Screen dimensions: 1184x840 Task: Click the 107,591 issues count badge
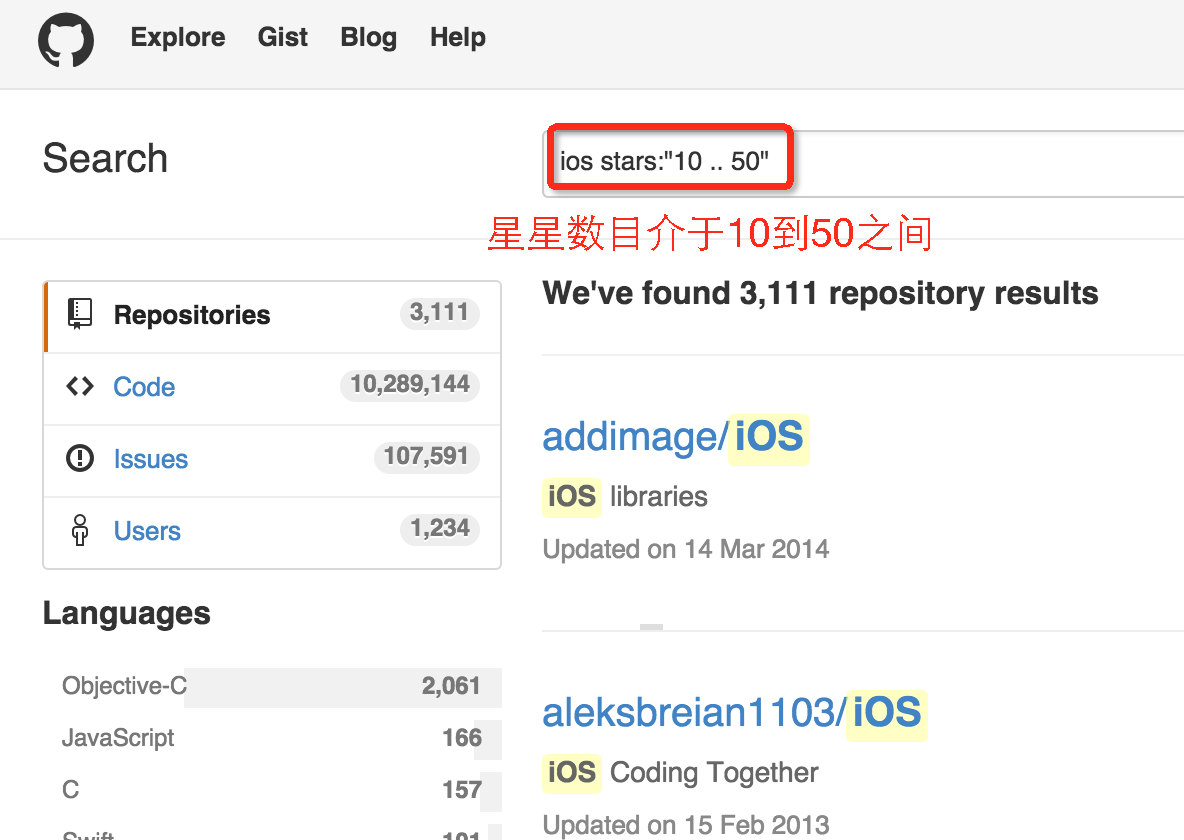pyautogui.click(x=427, y=457)
